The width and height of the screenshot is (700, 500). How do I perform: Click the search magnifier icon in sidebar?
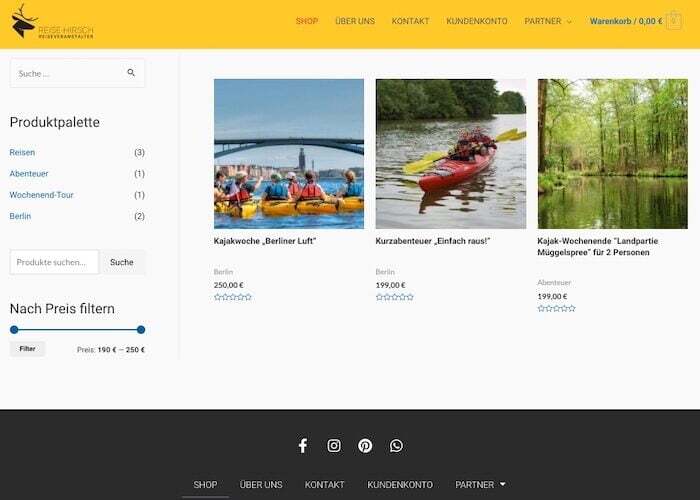pos(131,73)
